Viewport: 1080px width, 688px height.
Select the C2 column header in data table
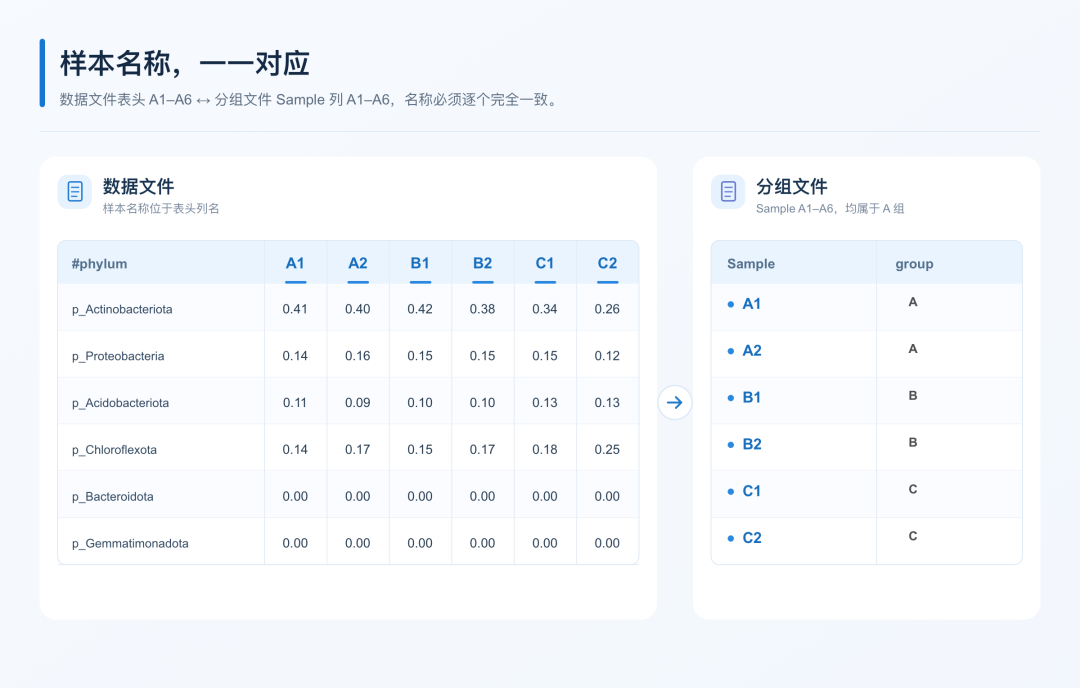point(608,263)
